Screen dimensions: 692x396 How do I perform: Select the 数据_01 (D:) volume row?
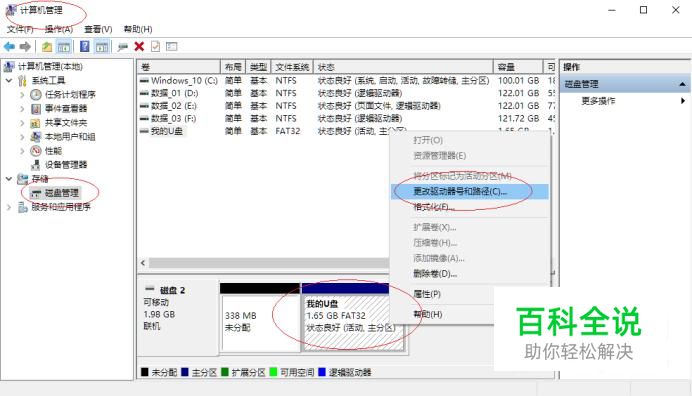coord(346,93)
